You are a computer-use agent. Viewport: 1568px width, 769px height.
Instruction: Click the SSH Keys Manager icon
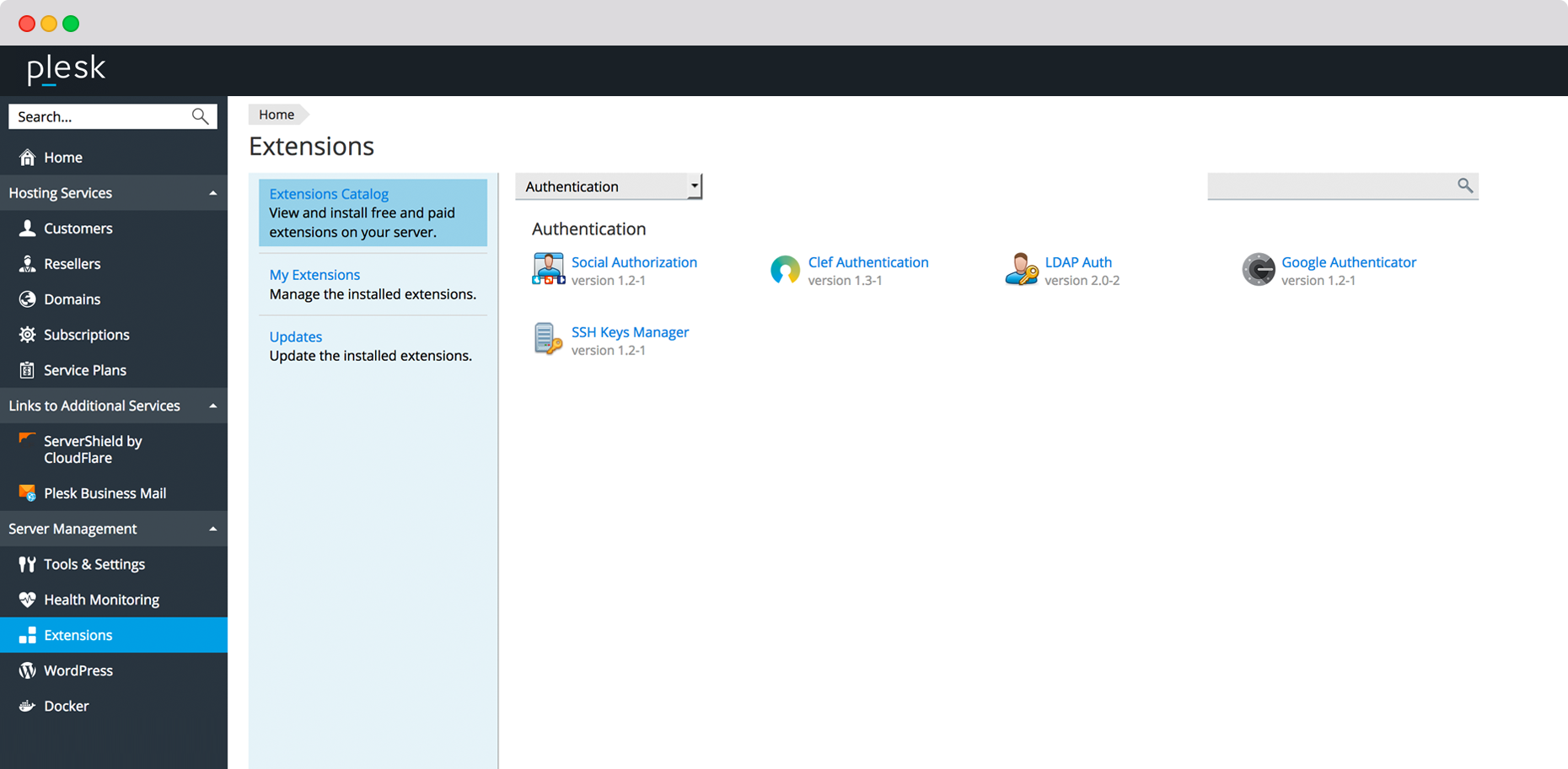coord(548,339)
